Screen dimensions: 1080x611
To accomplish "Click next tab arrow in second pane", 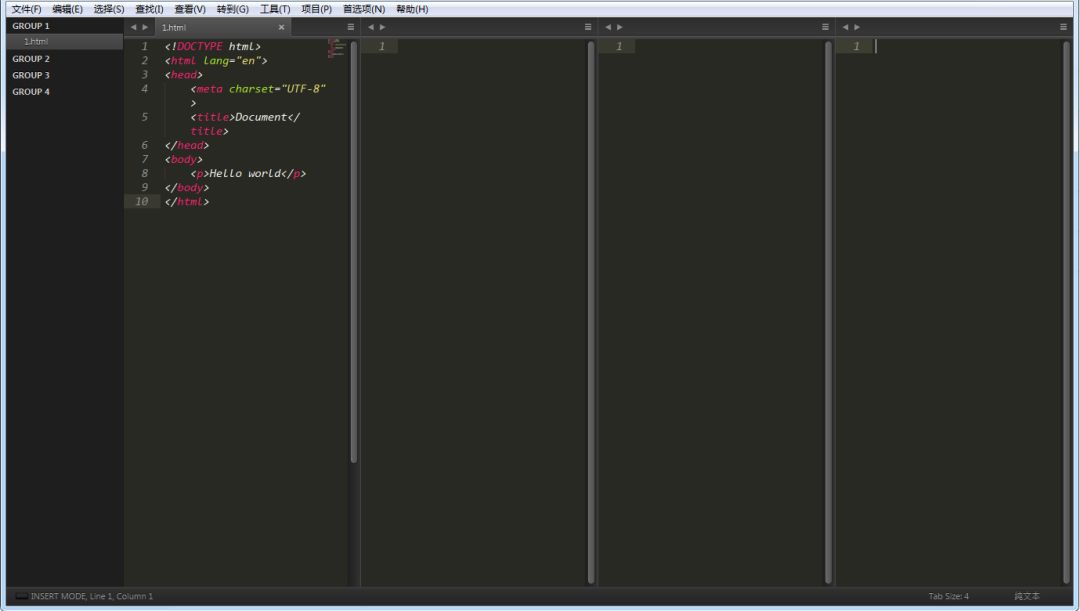I will (x=382, y=27).
